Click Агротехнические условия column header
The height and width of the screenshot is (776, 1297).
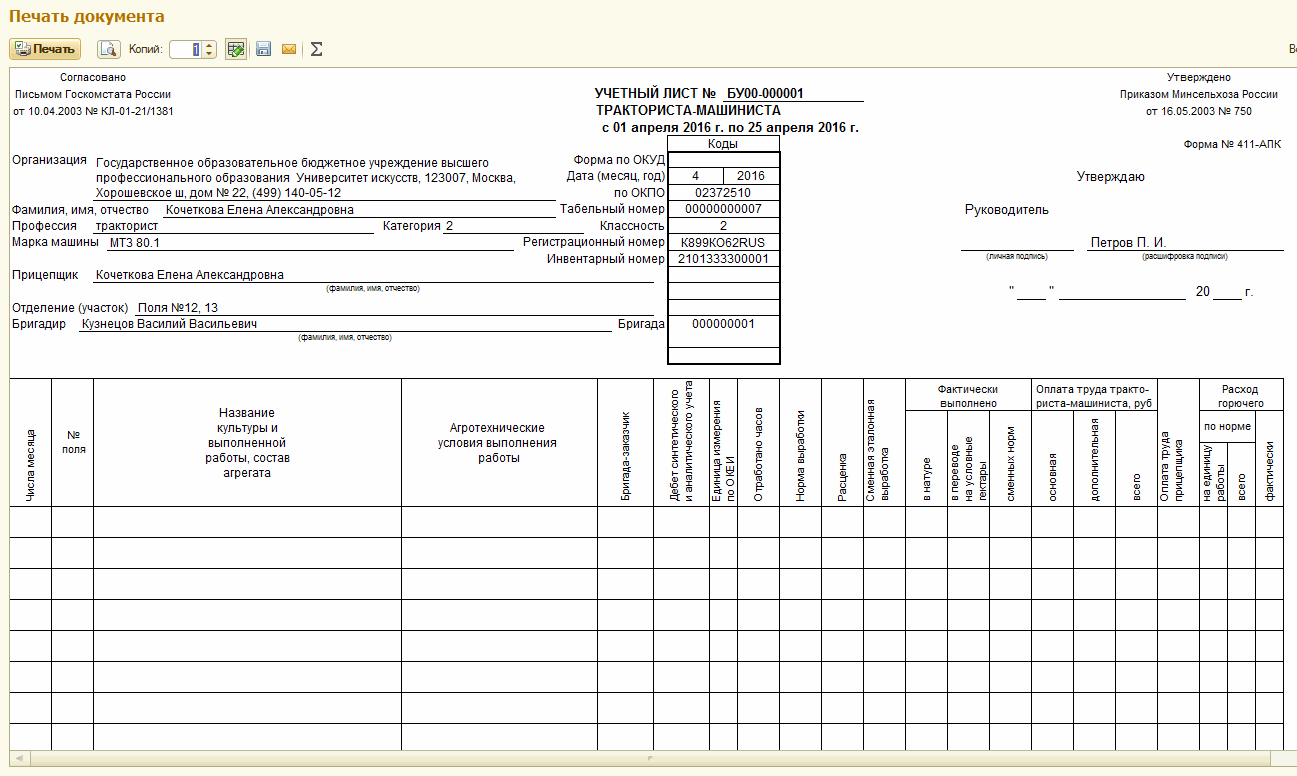tap(498, 443)
